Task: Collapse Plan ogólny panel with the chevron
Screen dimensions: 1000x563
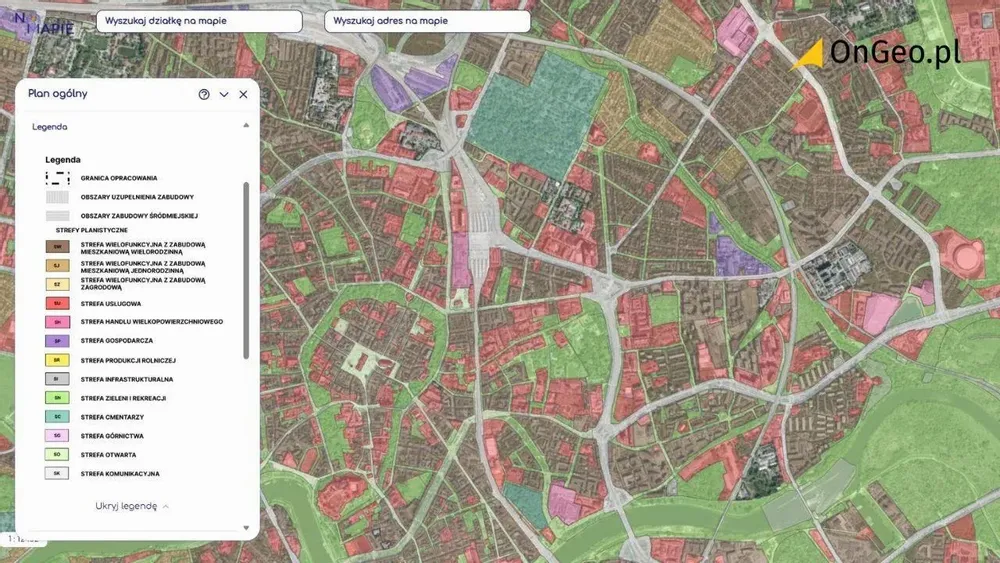Action: pyautogui.click(x=224, y=94)
